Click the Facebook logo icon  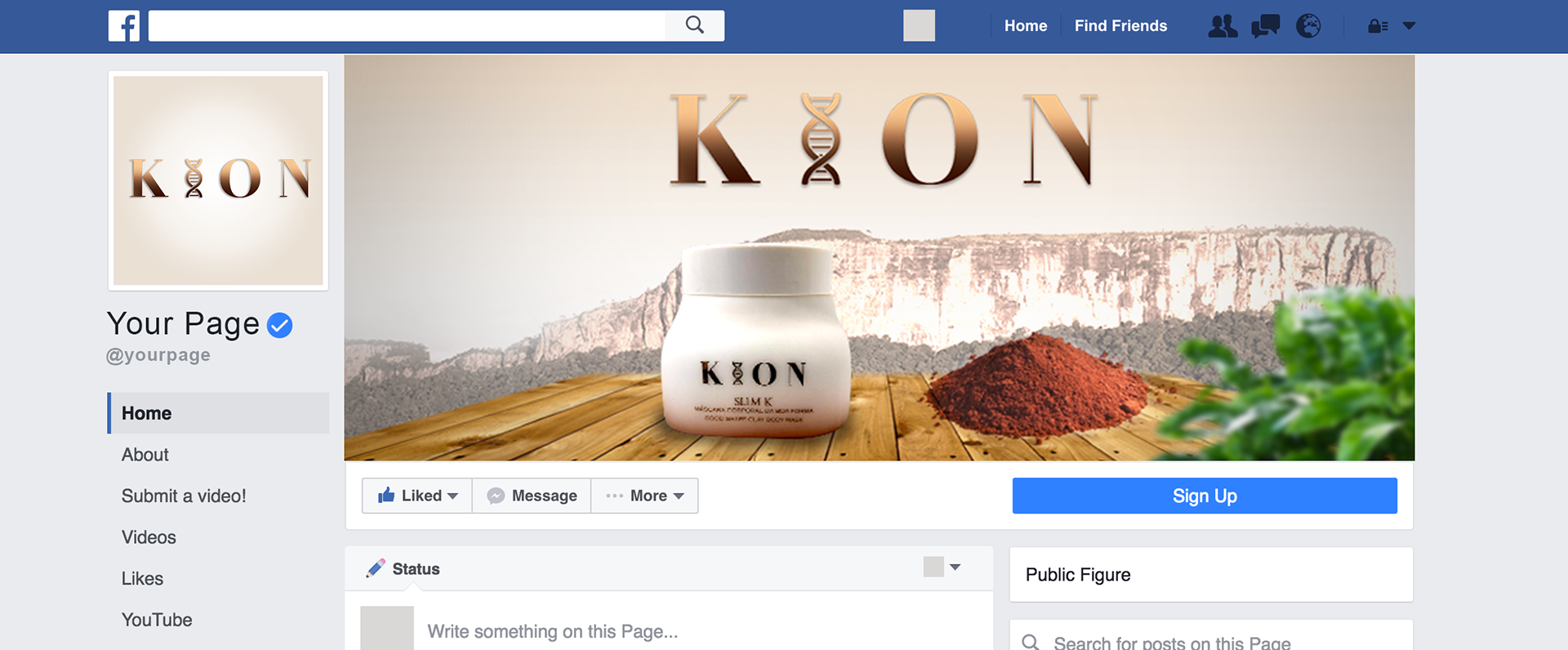click(x=124, y=26)
